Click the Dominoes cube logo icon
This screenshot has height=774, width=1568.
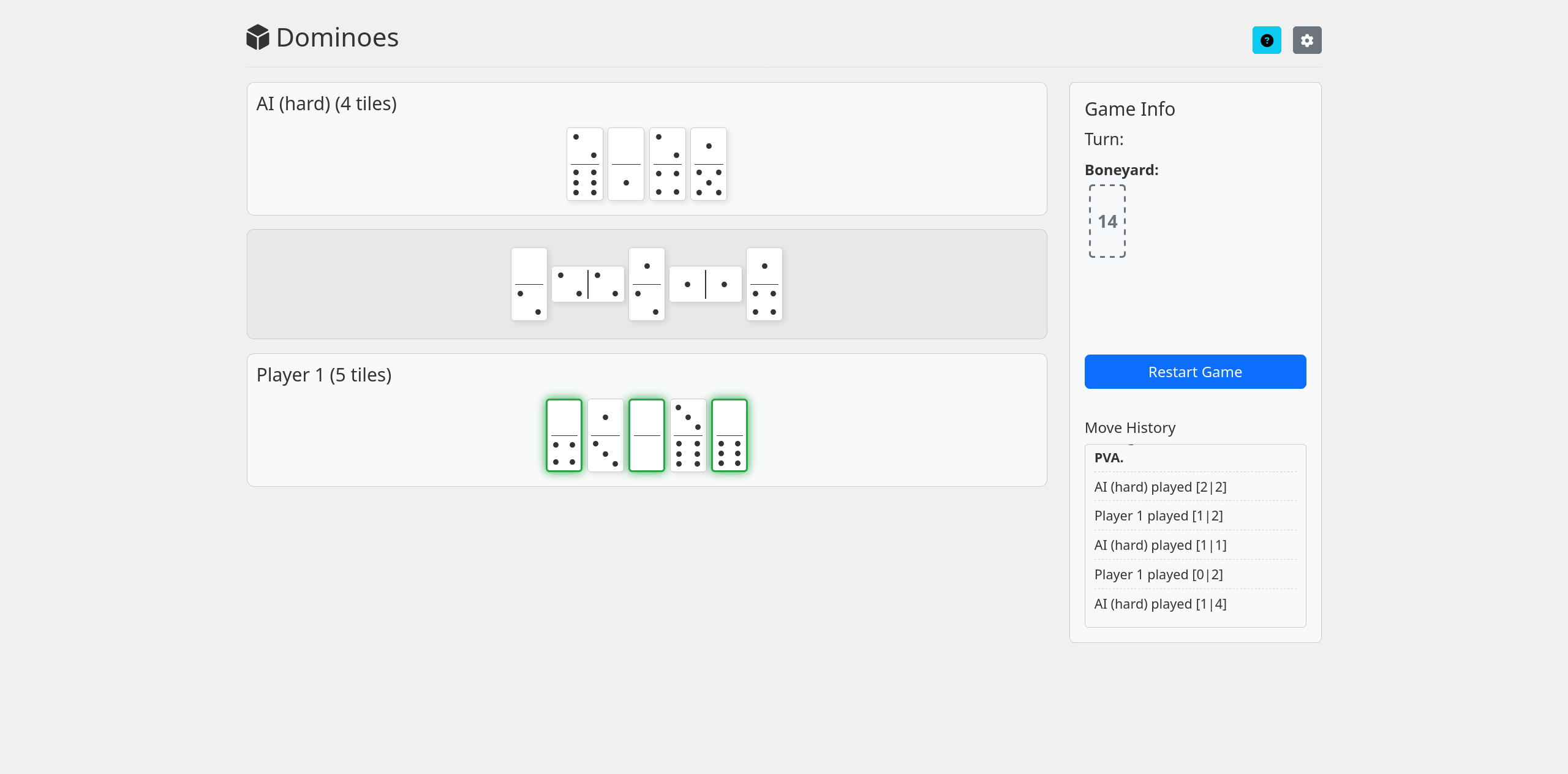258,37
